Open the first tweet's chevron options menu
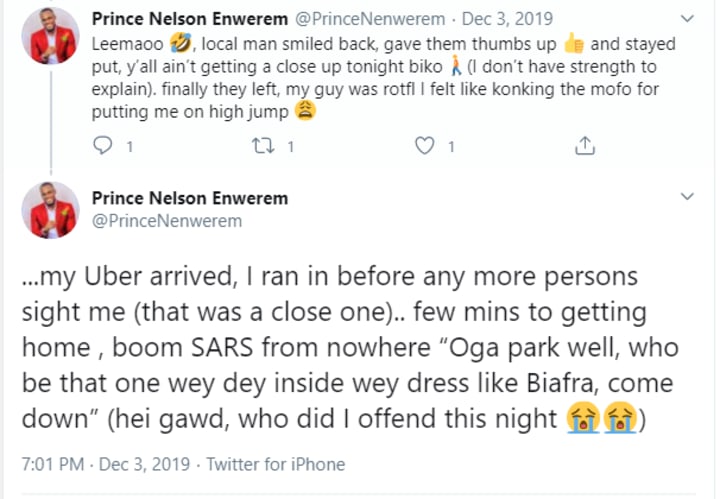The image size is (720, 499). click(x=687, y=18)
